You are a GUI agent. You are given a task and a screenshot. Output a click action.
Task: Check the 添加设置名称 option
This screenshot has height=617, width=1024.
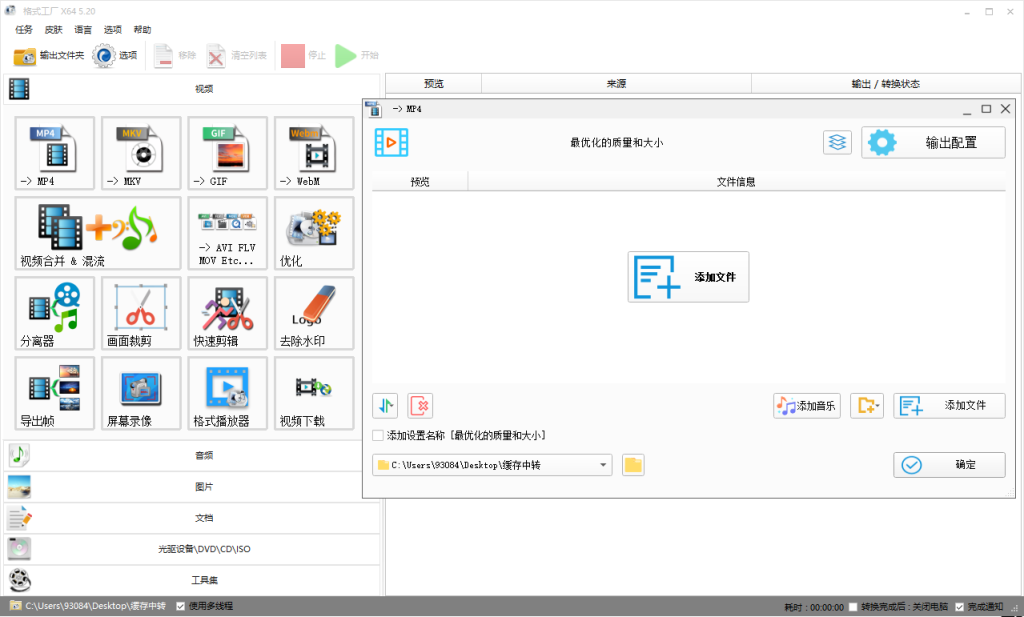tap(377, 435)
